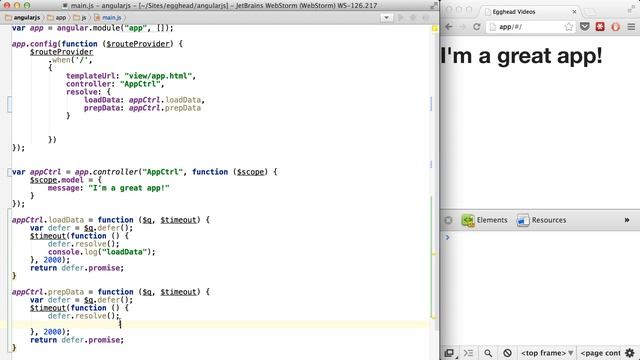Click the app breadcrumb folder in WebStorm
Viewport: 640px width, 360px height.
click(x=57, y=18)
